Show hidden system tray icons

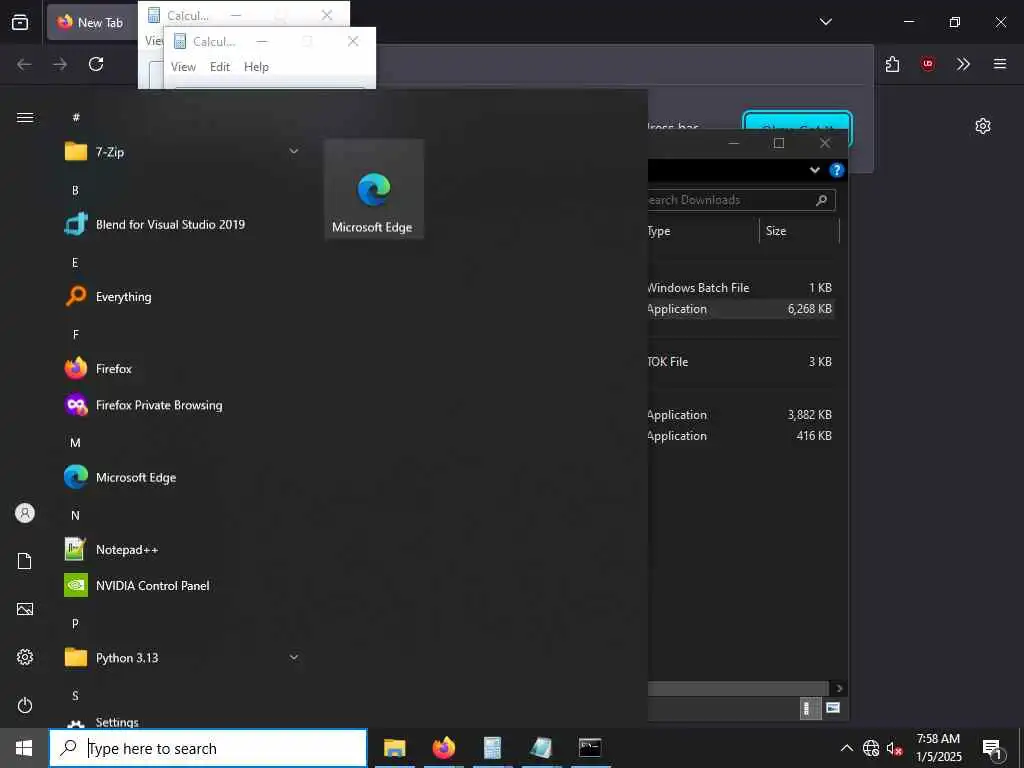pyautogui.click(x=846, y=748)
